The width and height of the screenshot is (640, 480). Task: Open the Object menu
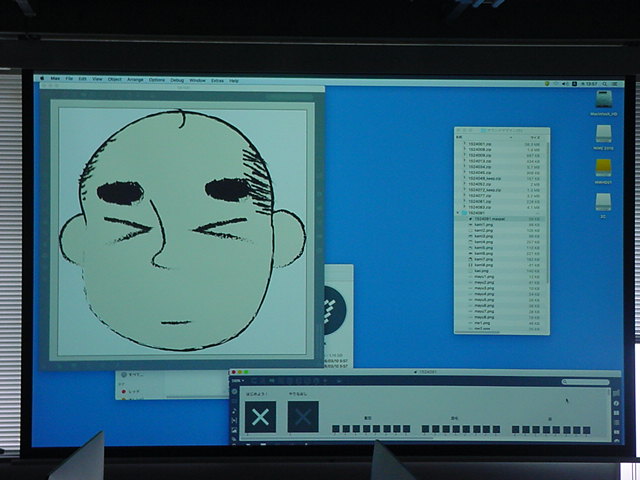(x=115, y=79)
